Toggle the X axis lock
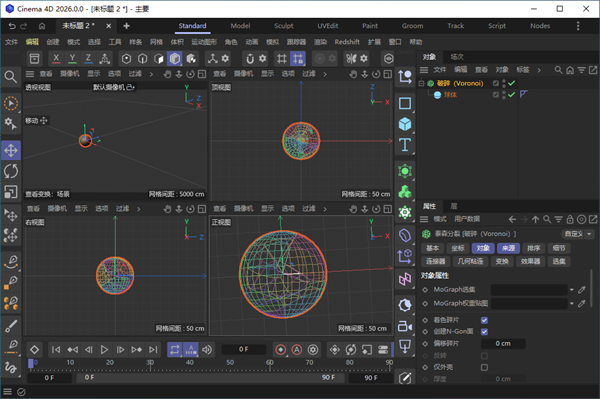This screenshot has width=600, height=399. [x=56, y=59]
